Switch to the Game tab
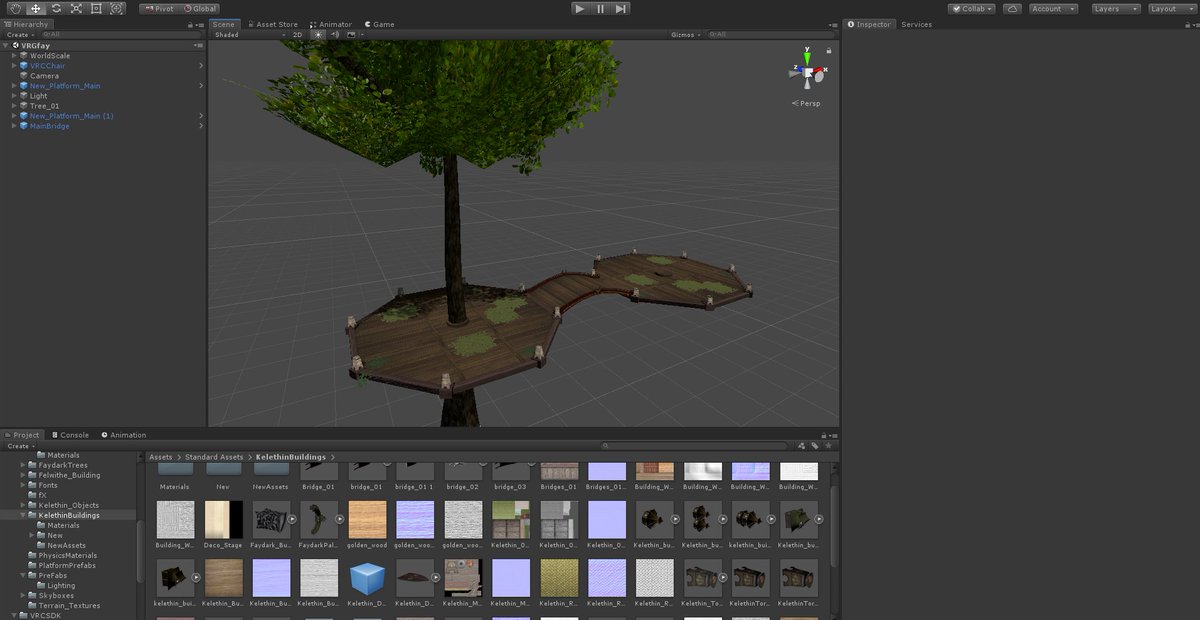 (x=380, y=24)
